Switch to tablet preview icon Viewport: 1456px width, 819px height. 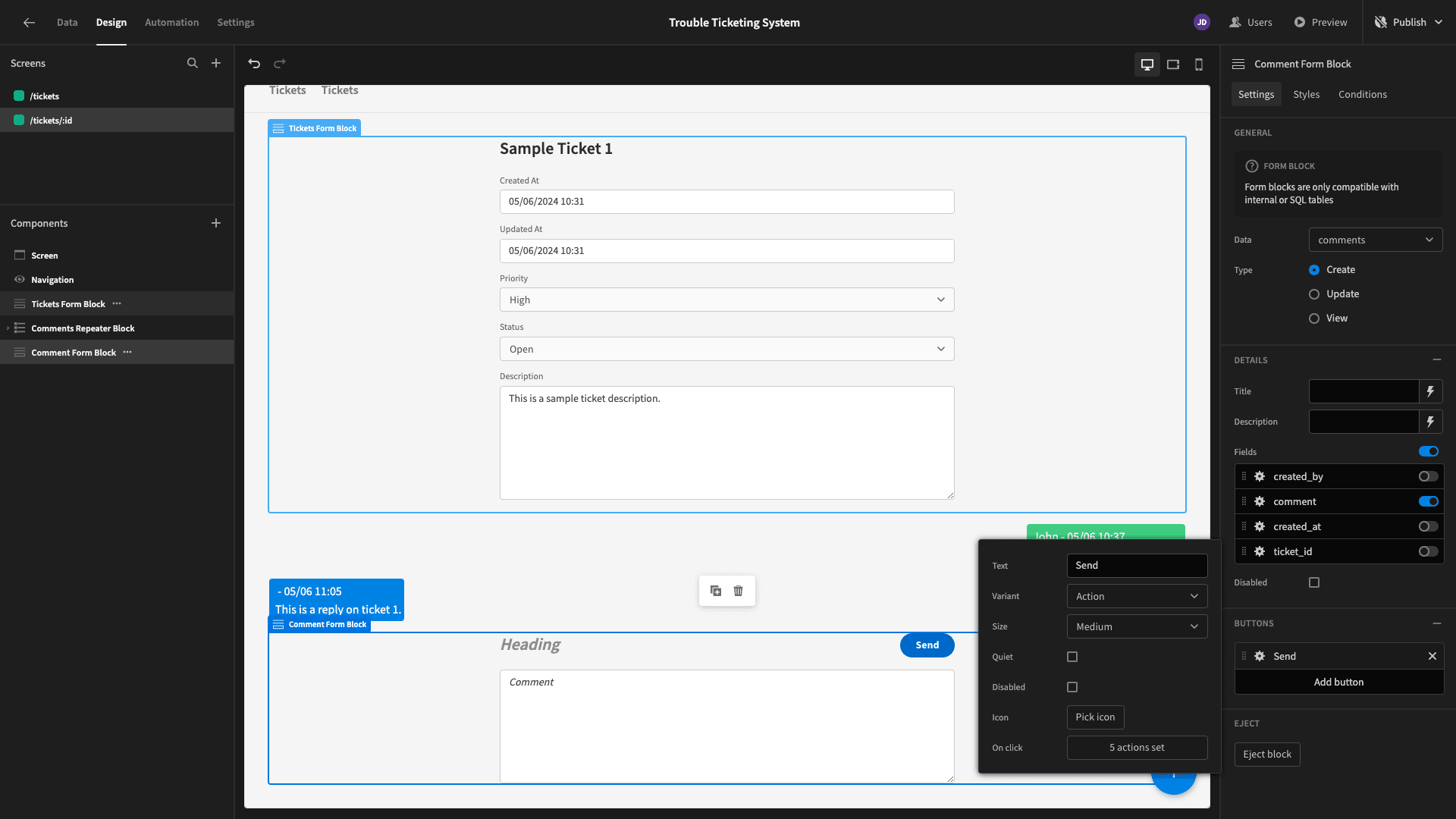point(1173,64)
